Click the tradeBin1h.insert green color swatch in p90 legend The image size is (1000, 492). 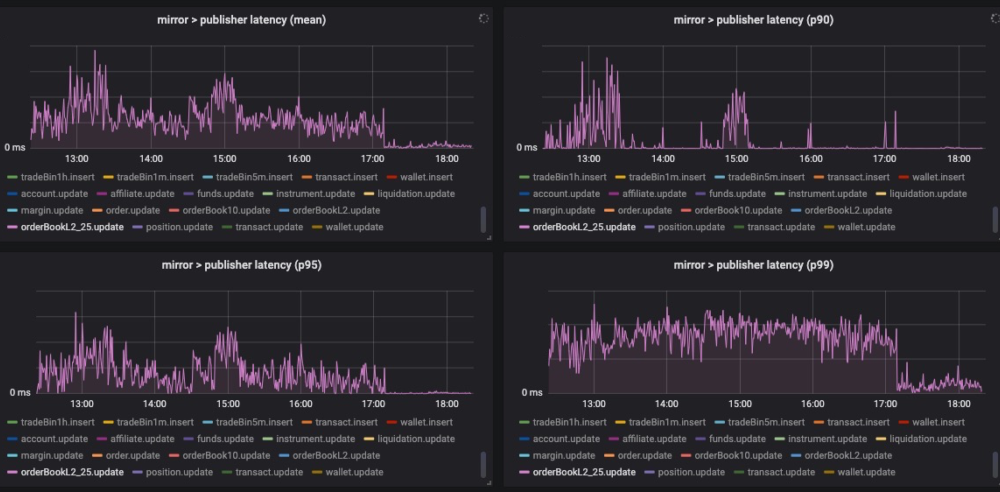[x=524, y=177]
